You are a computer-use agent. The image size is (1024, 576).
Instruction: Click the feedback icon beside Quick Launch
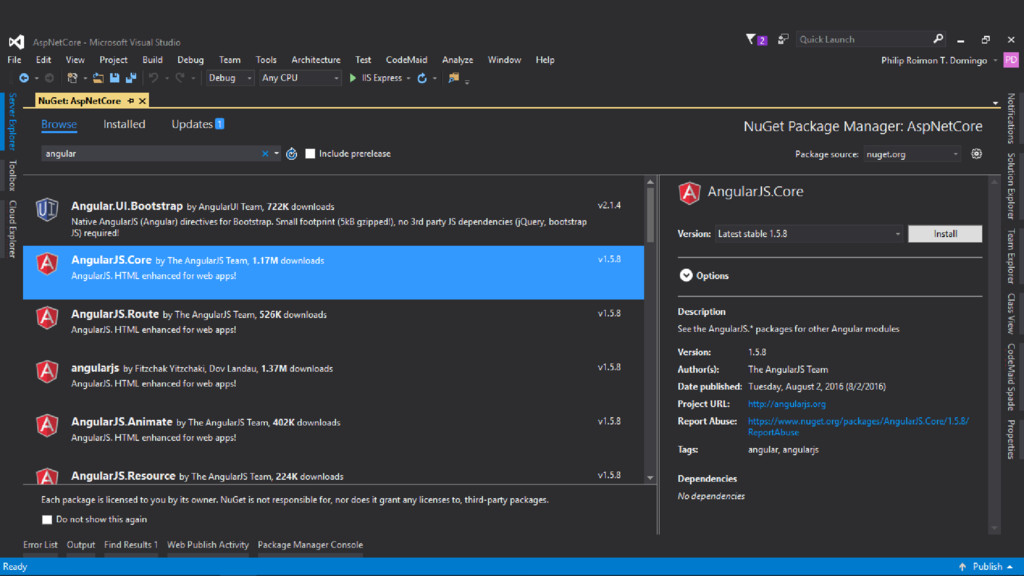point(782,39)
